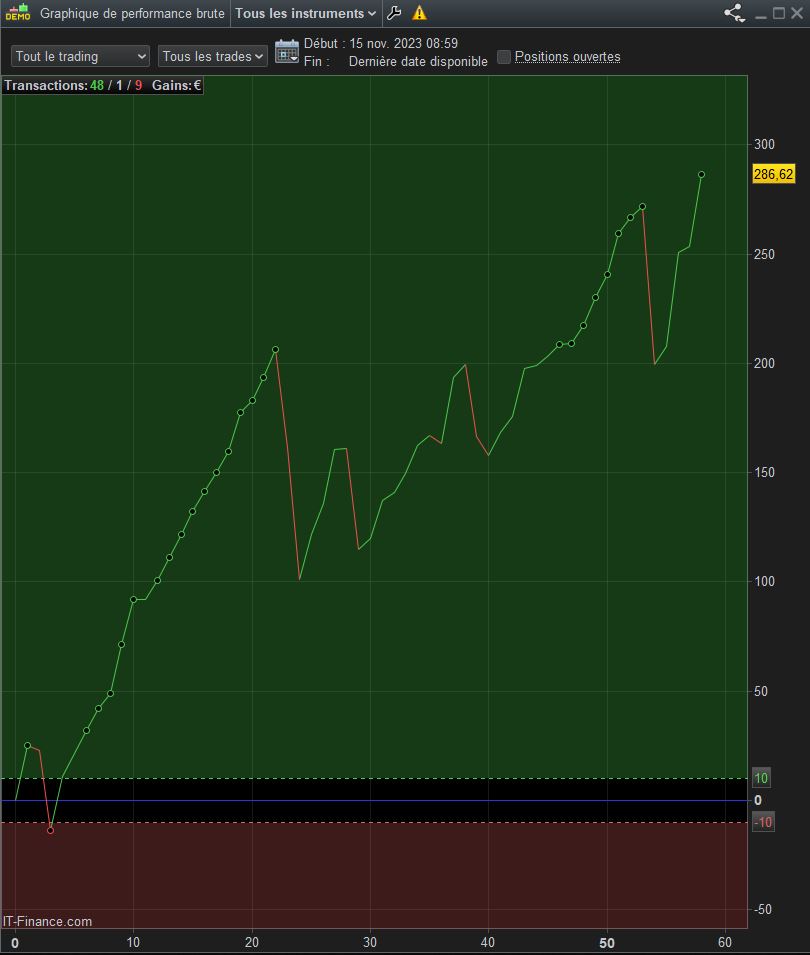Click the DEMO logo icon
Viewport: 810px width, 955px height.
click(18, 12)
